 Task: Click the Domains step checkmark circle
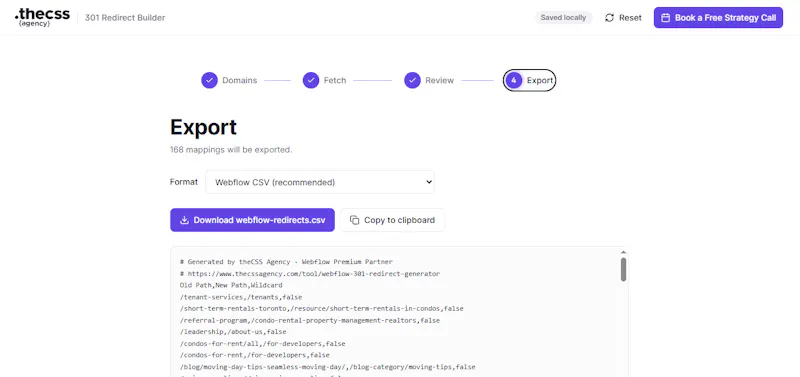click(209, 80)
